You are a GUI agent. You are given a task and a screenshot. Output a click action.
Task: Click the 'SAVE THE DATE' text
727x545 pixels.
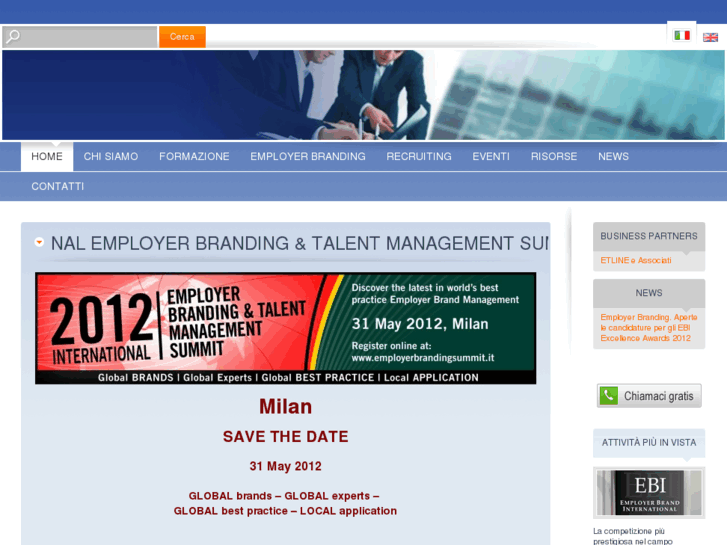tap(286, 436)
